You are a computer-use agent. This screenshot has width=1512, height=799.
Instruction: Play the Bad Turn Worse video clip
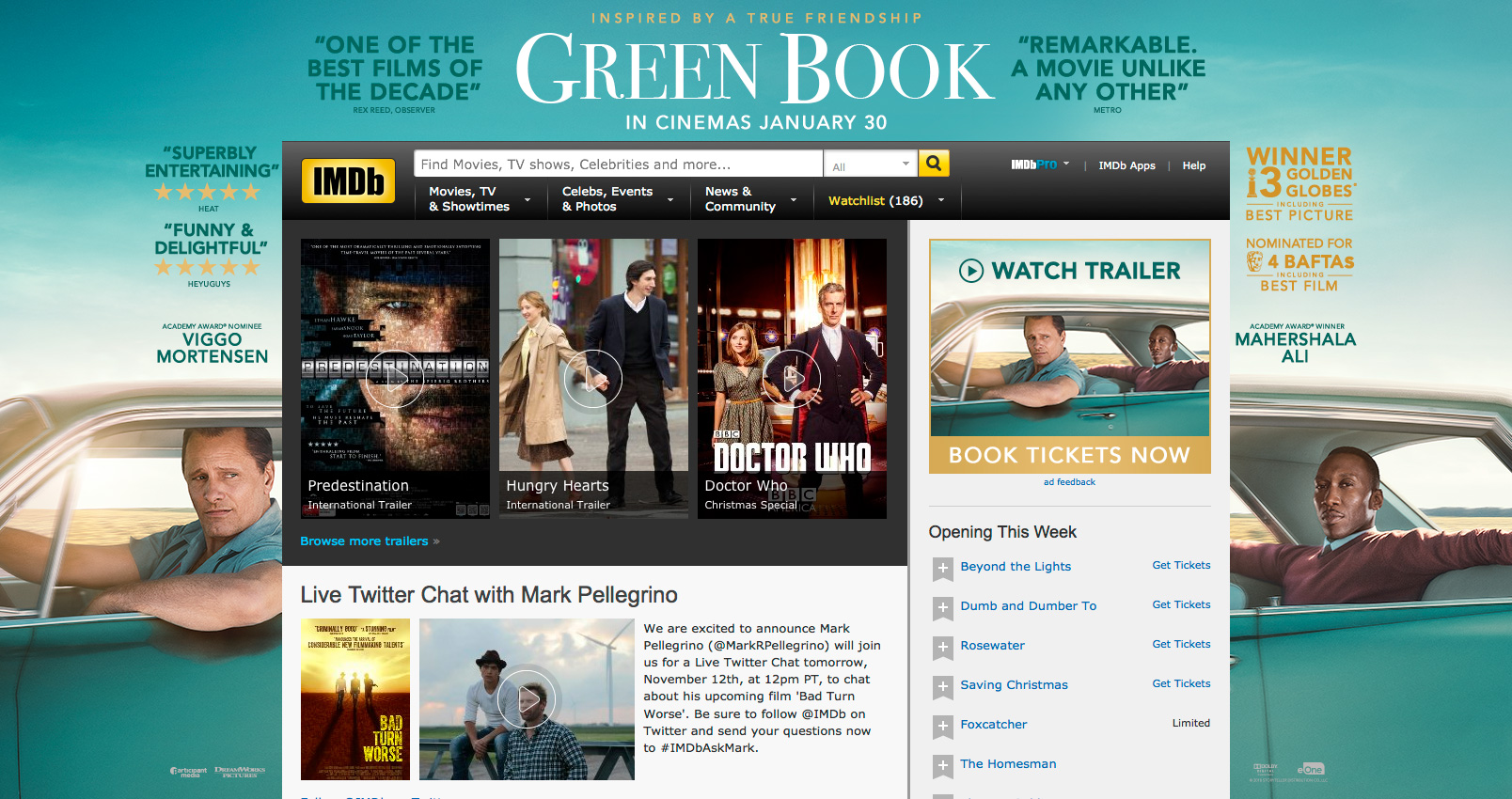(527, 699)
